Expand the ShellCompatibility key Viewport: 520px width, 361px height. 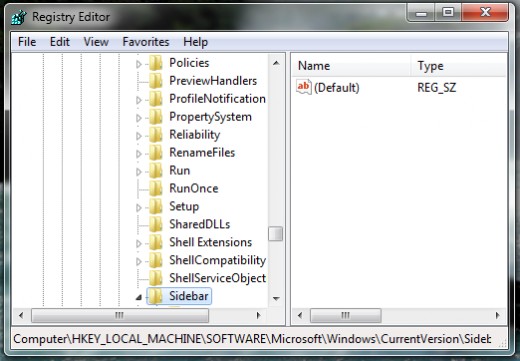click(139, 262)
